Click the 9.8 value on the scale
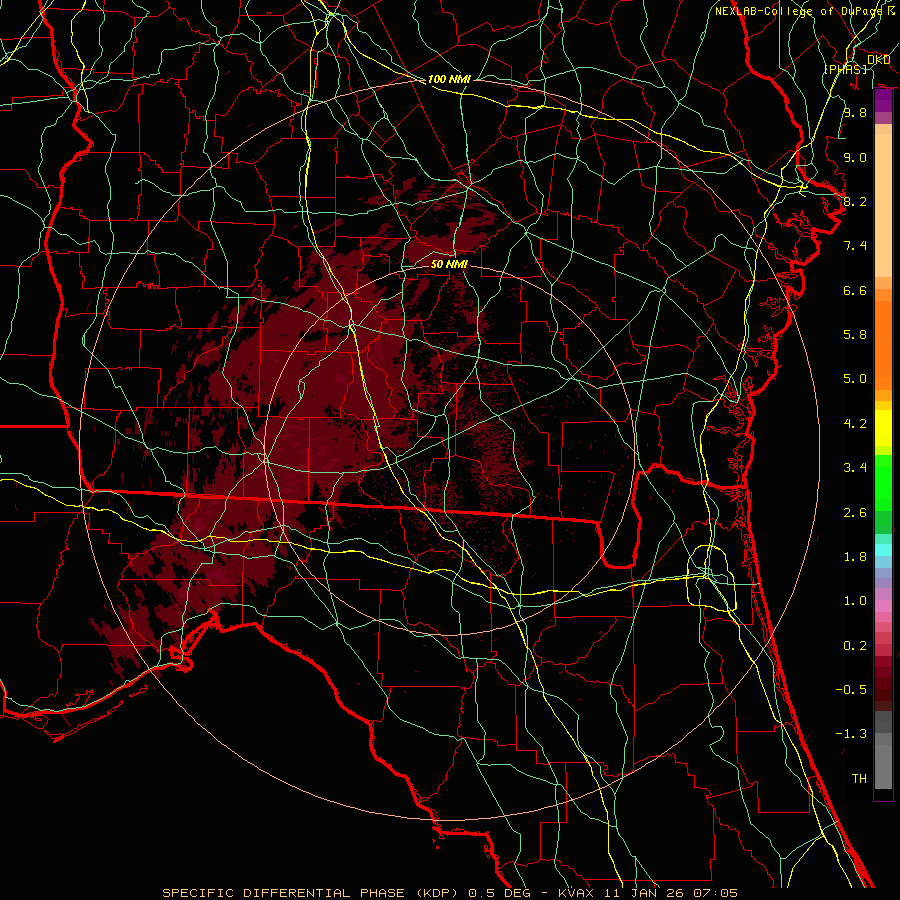This screenshot has width=900, height=900. coord(855,112)
